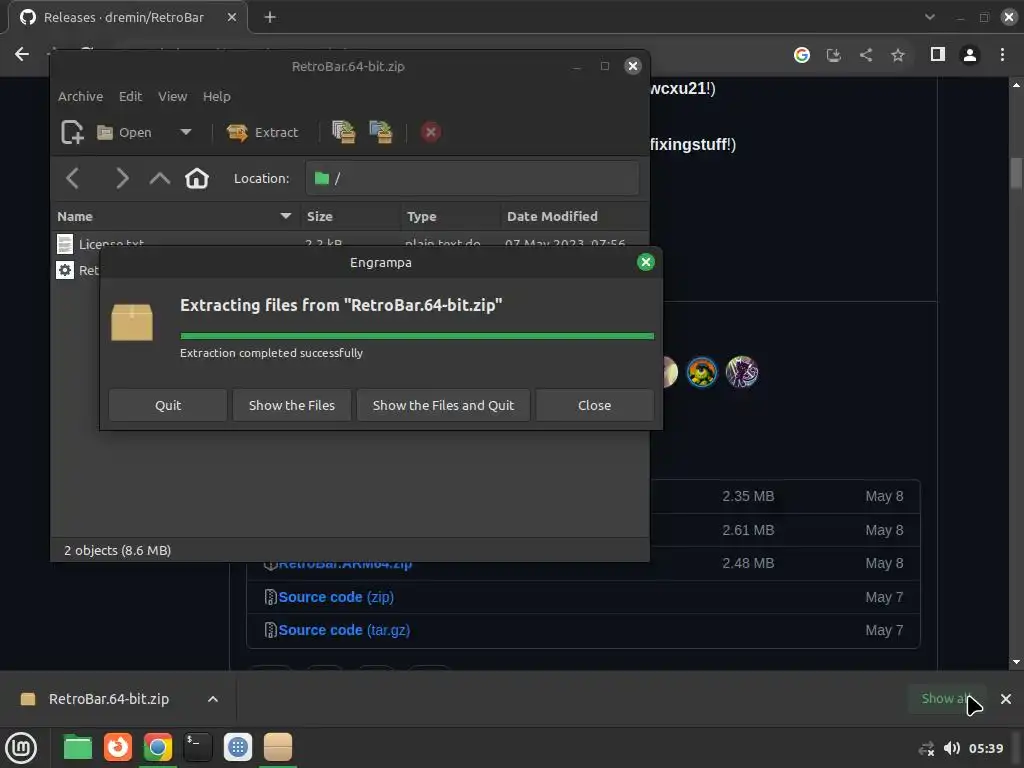Go back with the left arrow in Engrampa
Image resolution: width=1024 pixels, height=768 pixels.
click(73, 178)
